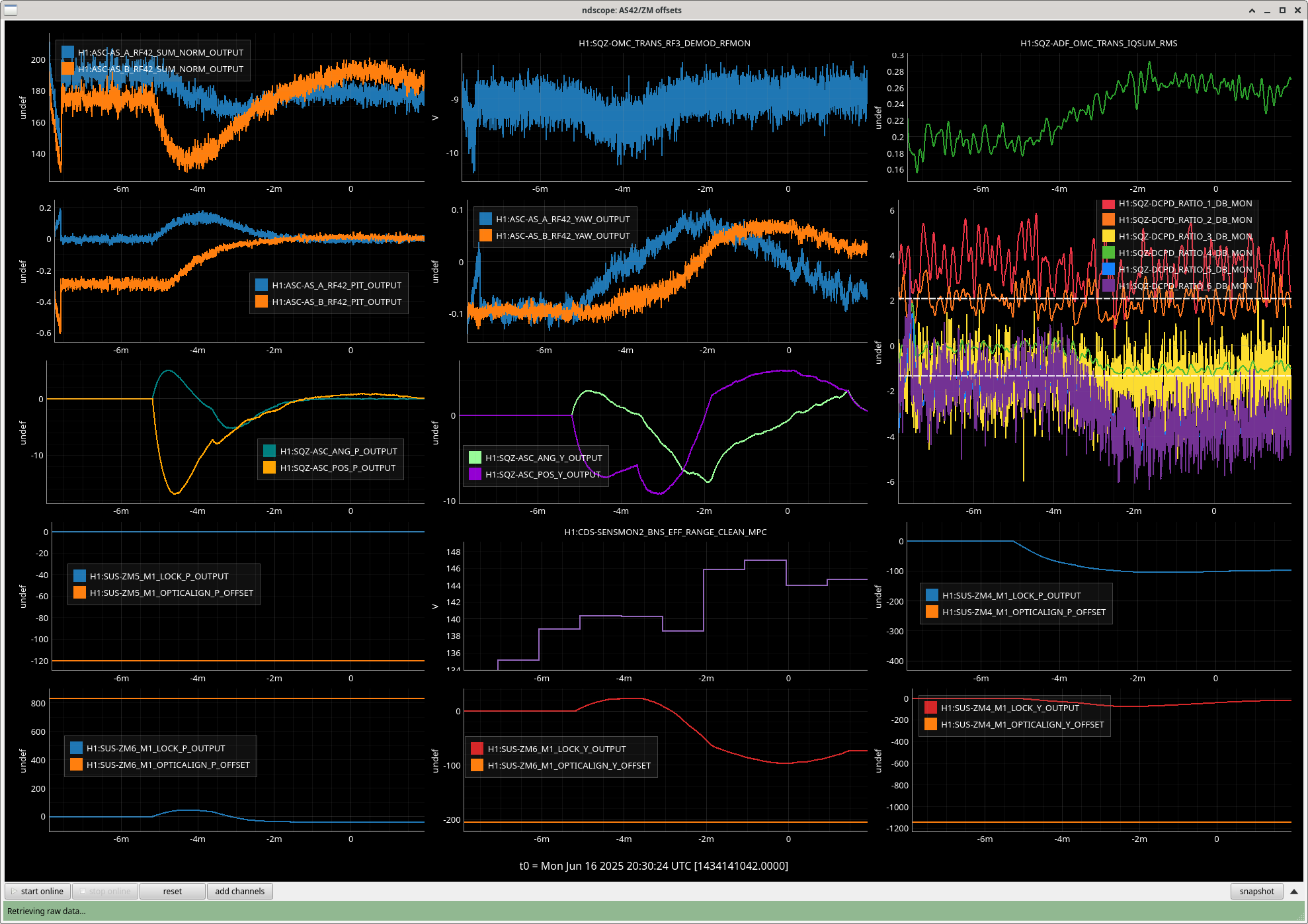Click blue swatch for AS_A_RF42_PIT_OUTPUT

coord(262,285)
